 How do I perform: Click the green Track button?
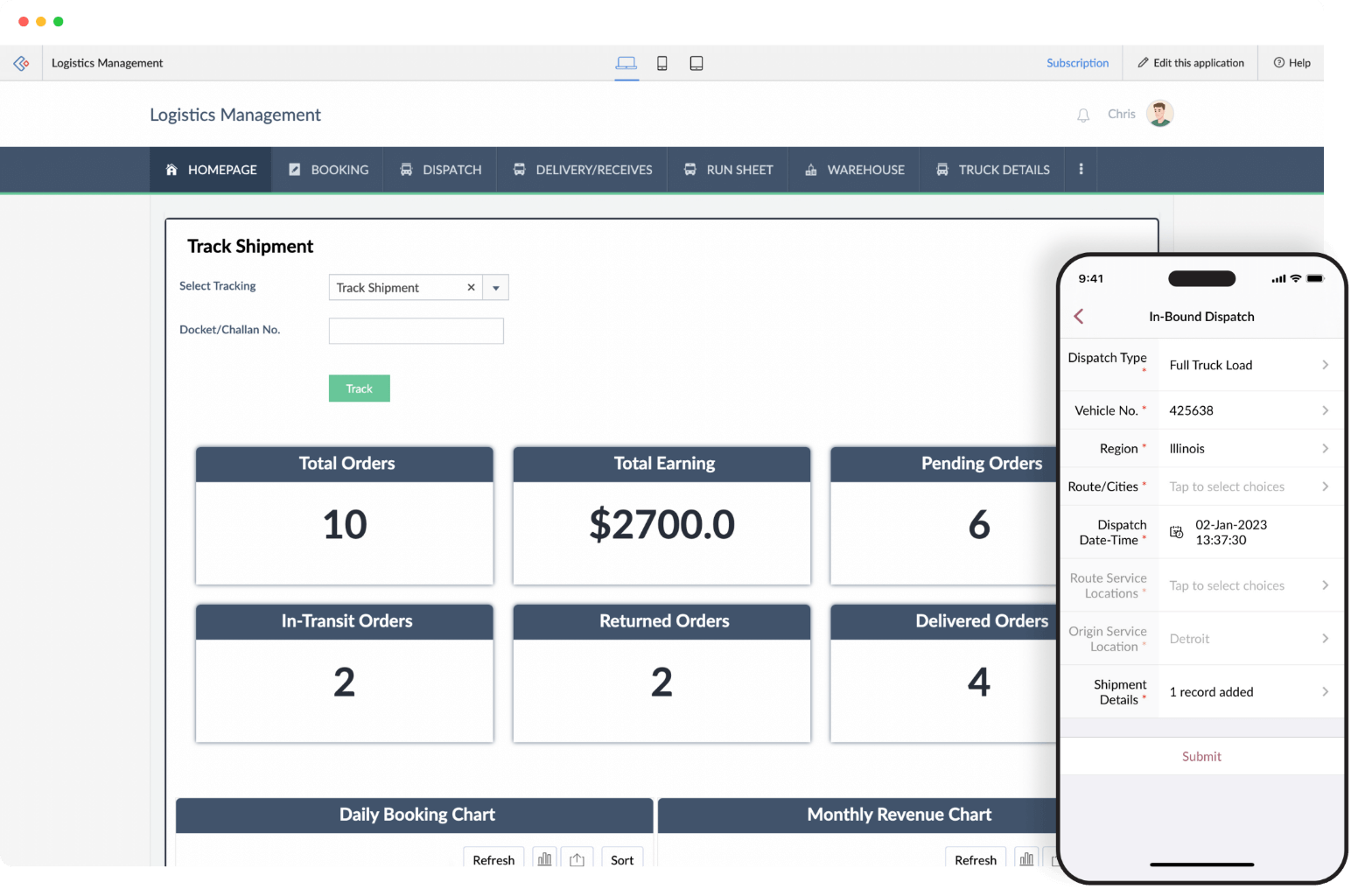click(x=359, y=388)
